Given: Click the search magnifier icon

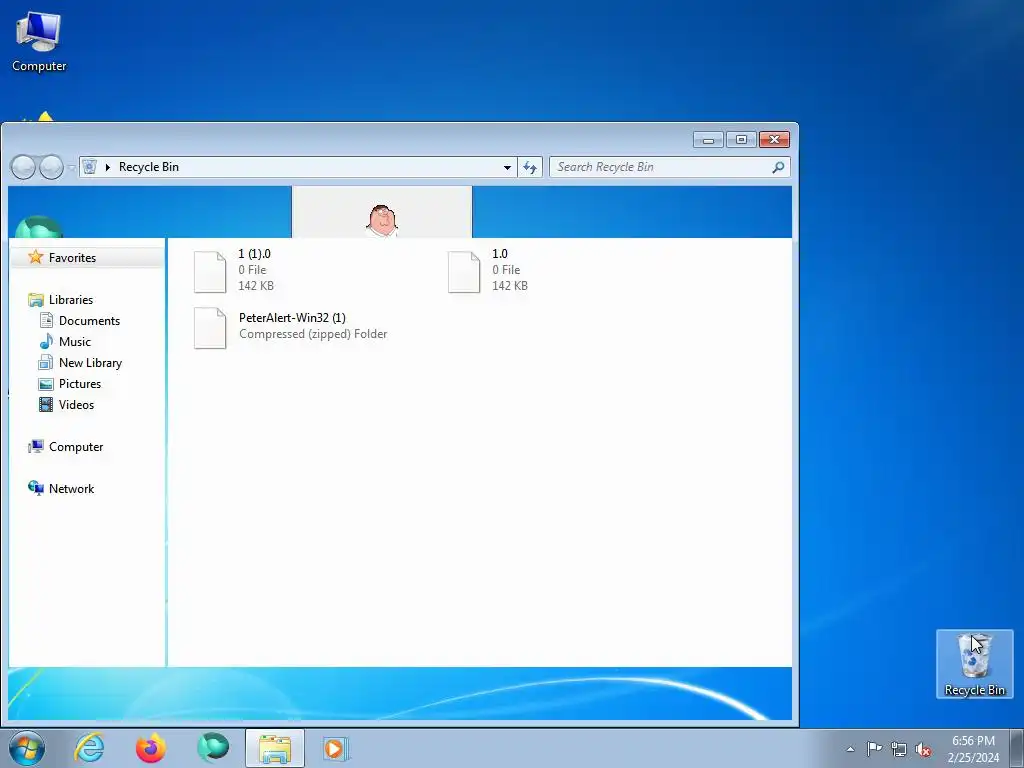Looking at the screenshot, I should point(778,167).
